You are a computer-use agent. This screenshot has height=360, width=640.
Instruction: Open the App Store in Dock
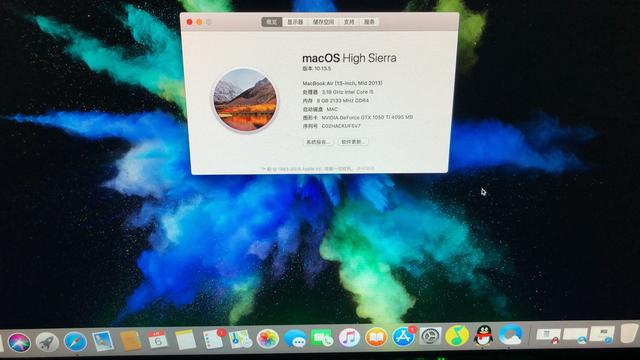(x=403, y=337)
